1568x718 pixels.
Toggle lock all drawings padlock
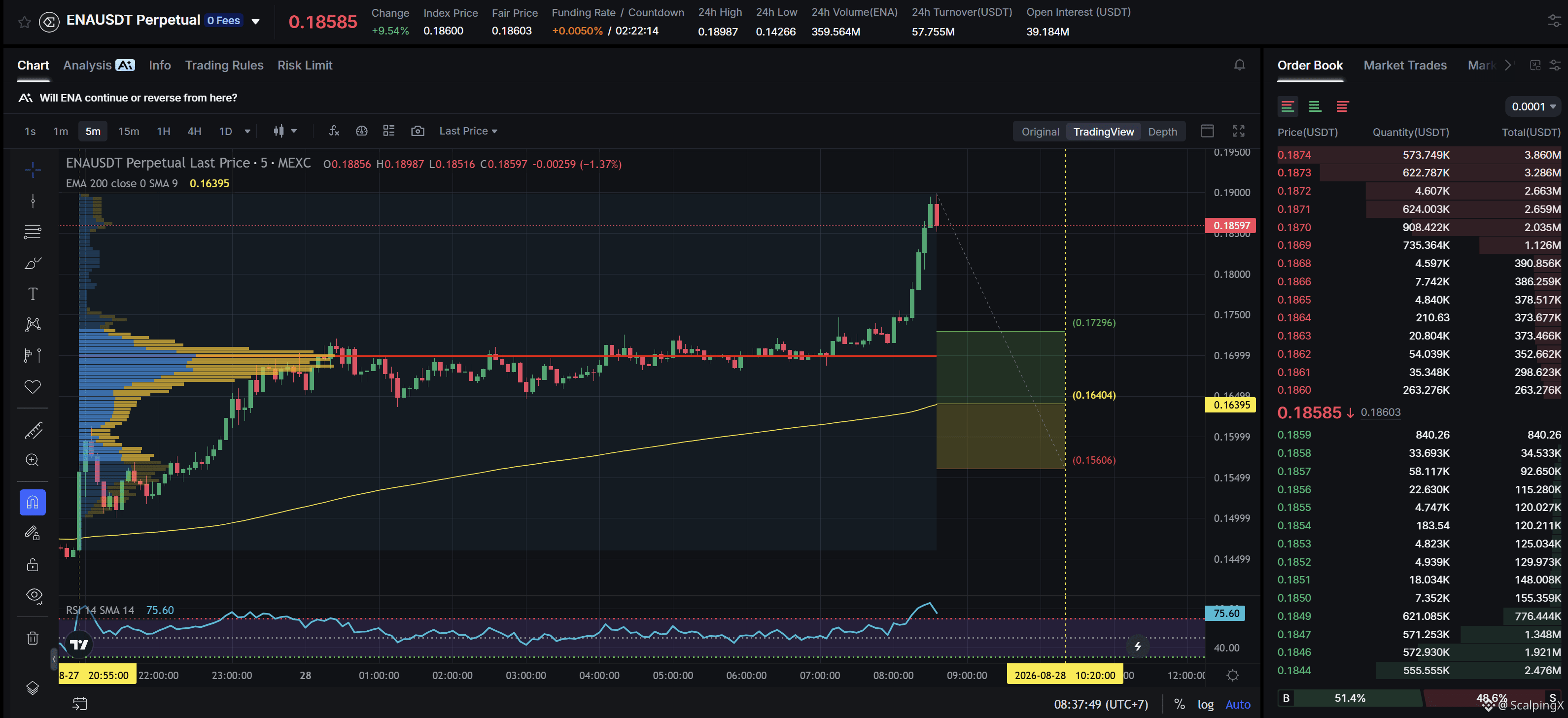click(x=33, y=565)
